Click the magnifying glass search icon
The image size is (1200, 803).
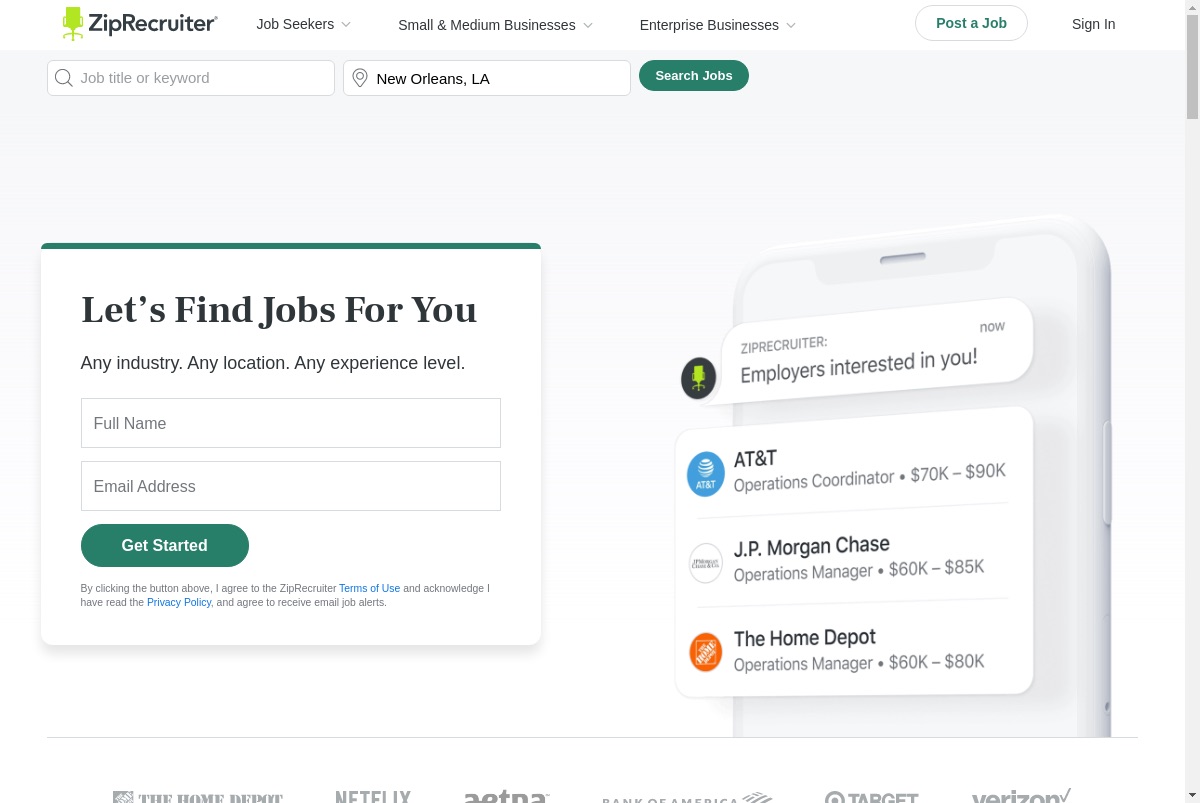pos(64,78)
